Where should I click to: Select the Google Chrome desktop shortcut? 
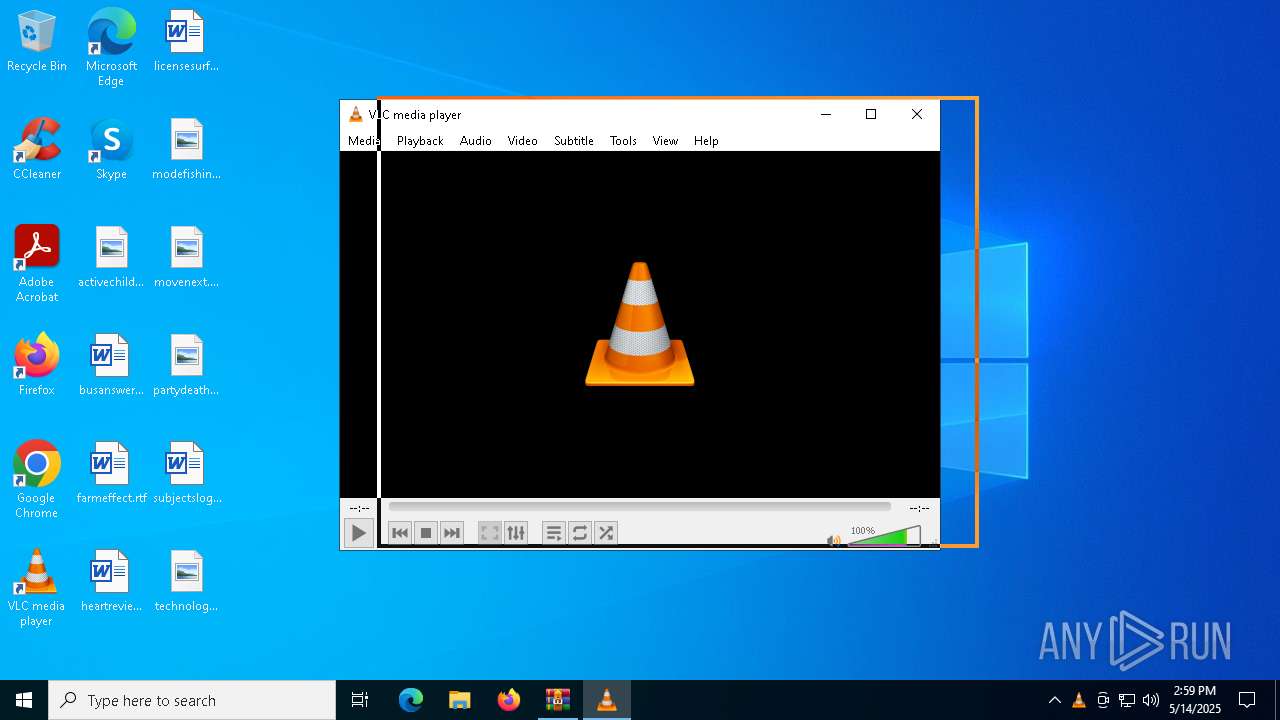coord(37,480)
